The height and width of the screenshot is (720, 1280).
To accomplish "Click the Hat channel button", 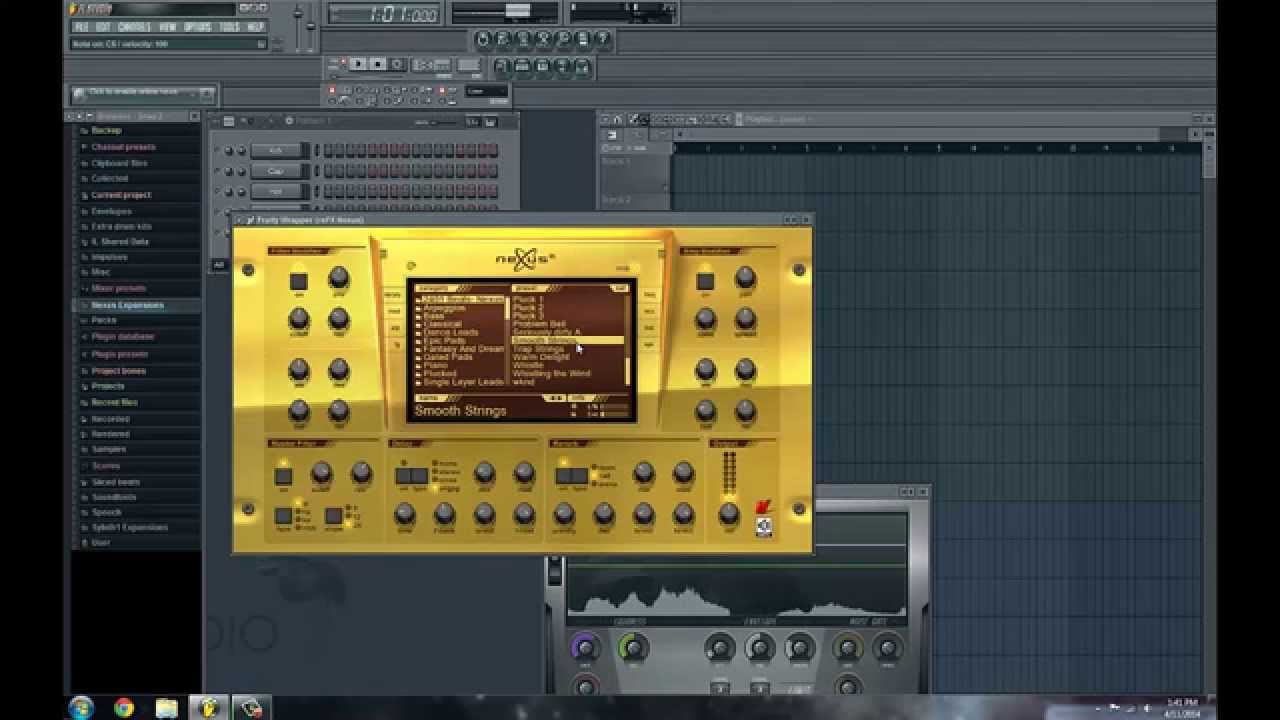I will coord(276,191).
